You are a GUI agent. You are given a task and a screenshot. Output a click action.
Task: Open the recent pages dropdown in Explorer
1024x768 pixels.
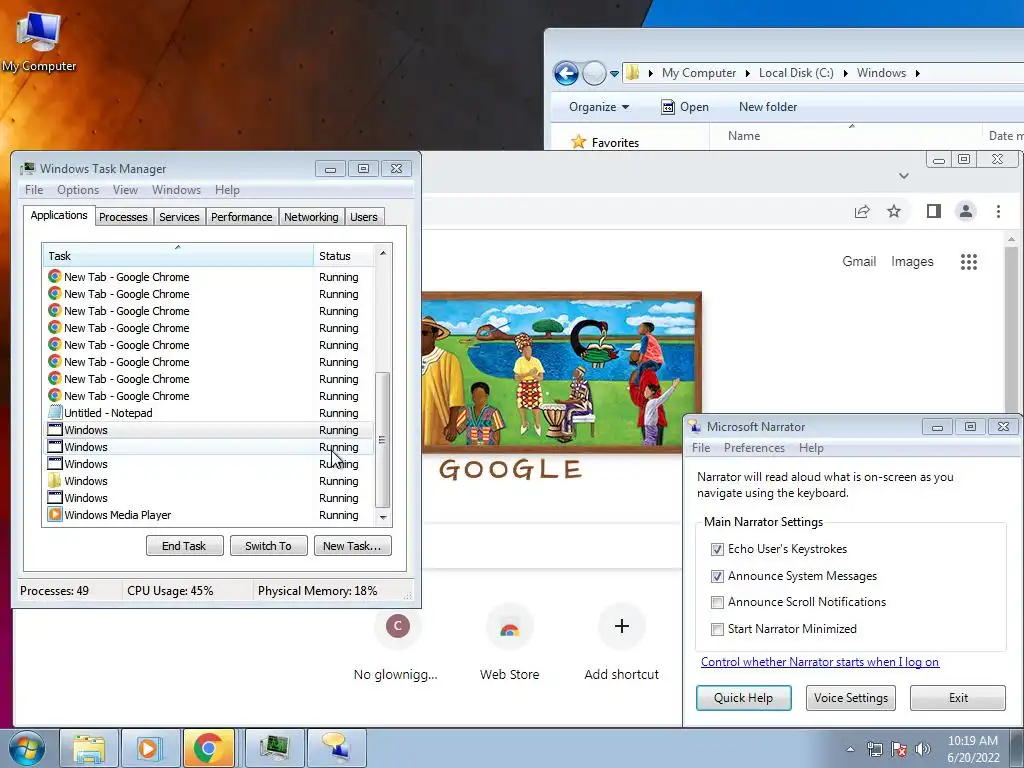(x=615, y=74)
